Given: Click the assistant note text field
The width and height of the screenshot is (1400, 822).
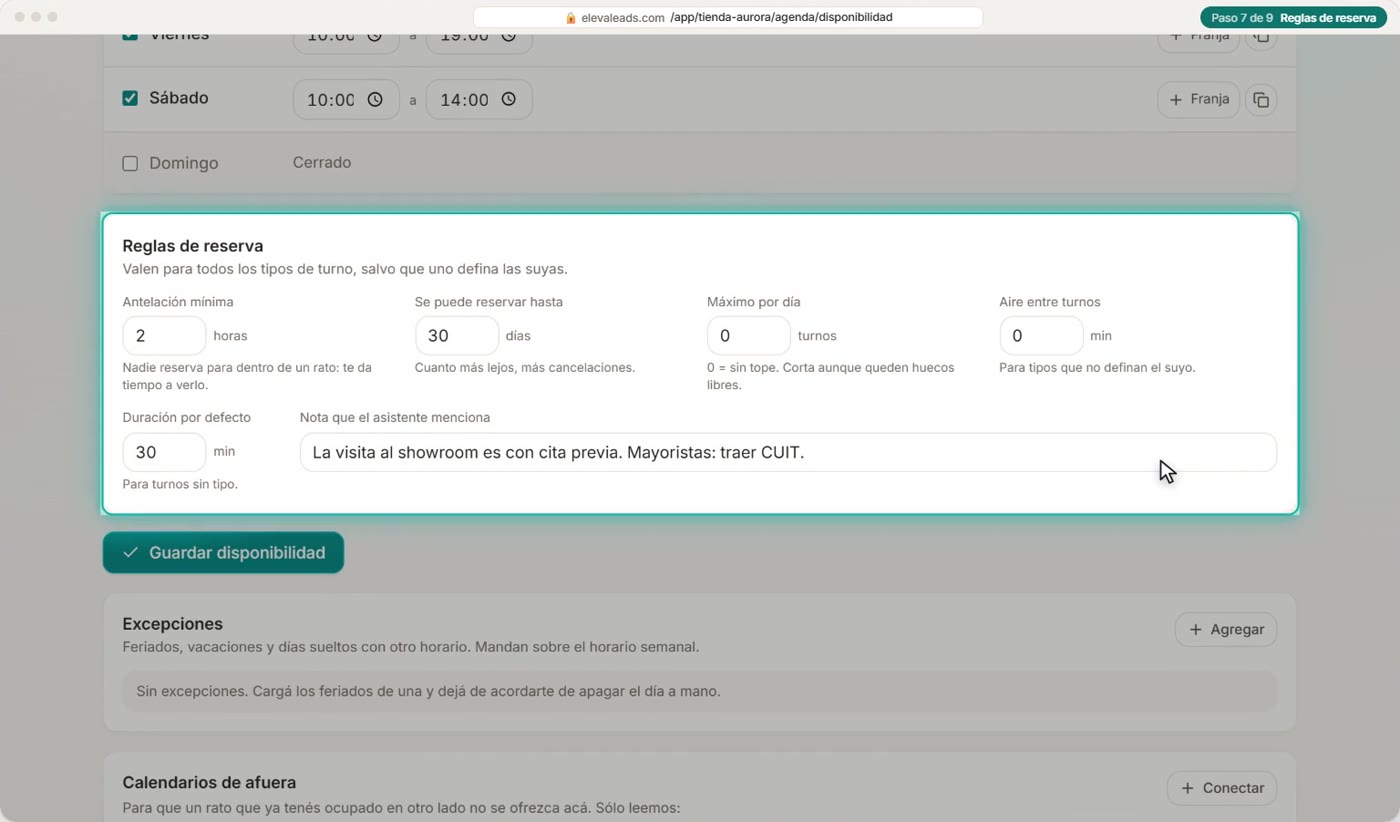Looking at the screenshot, I should (788, 452).
